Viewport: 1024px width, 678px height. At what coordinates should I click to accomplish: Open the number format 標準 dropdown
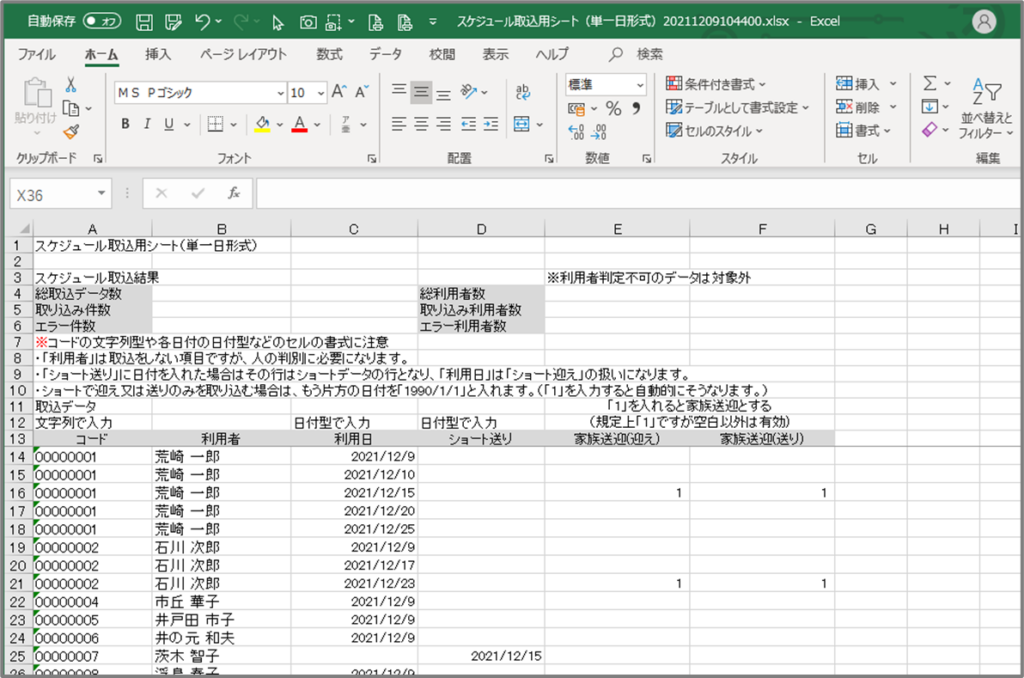(x=640, y=85)
